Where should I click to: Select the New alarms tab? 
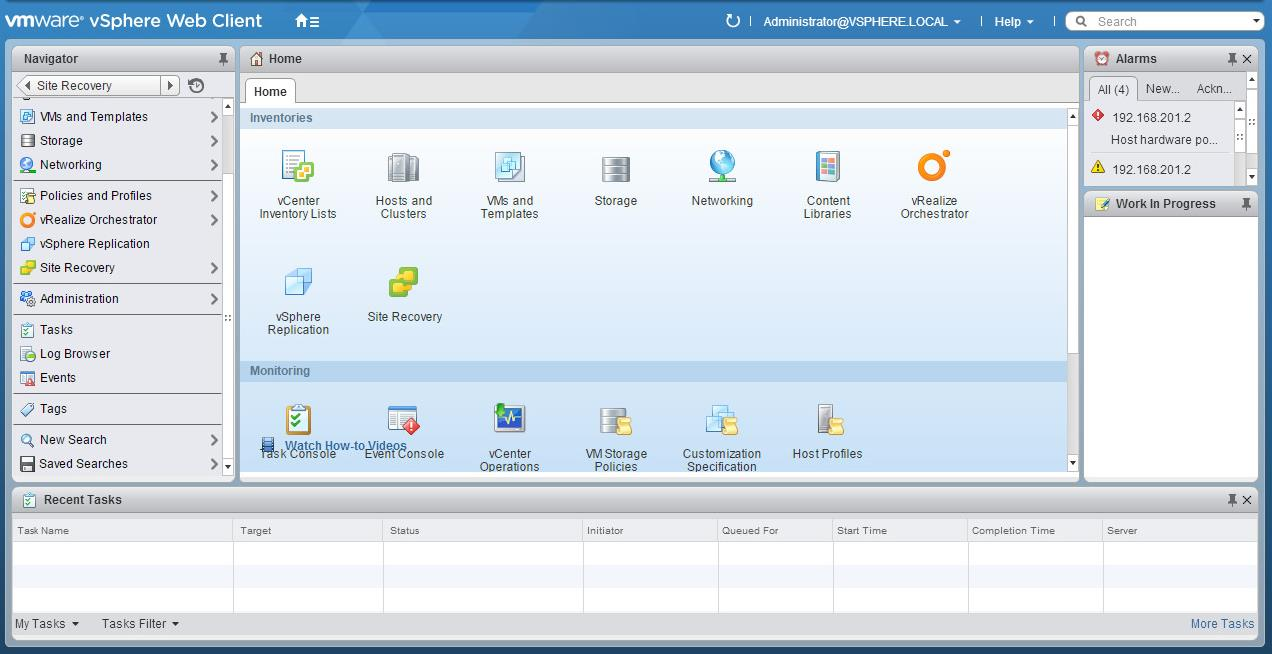point(1162,89)
